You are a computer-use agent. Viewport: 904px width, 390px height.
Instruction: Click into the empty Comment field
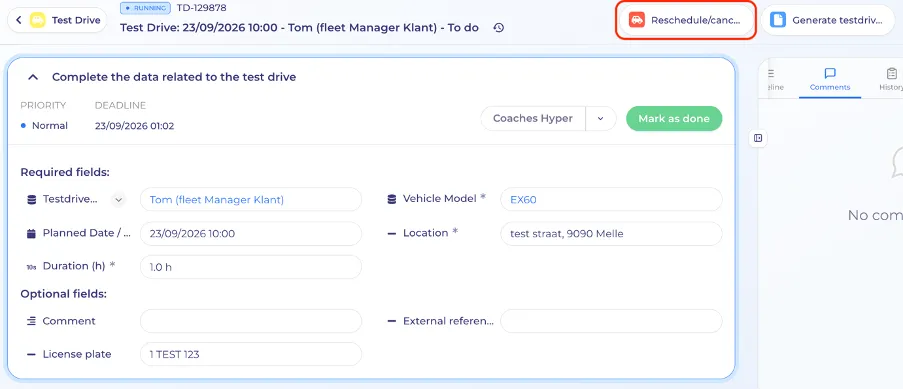(x=251, y=321)
